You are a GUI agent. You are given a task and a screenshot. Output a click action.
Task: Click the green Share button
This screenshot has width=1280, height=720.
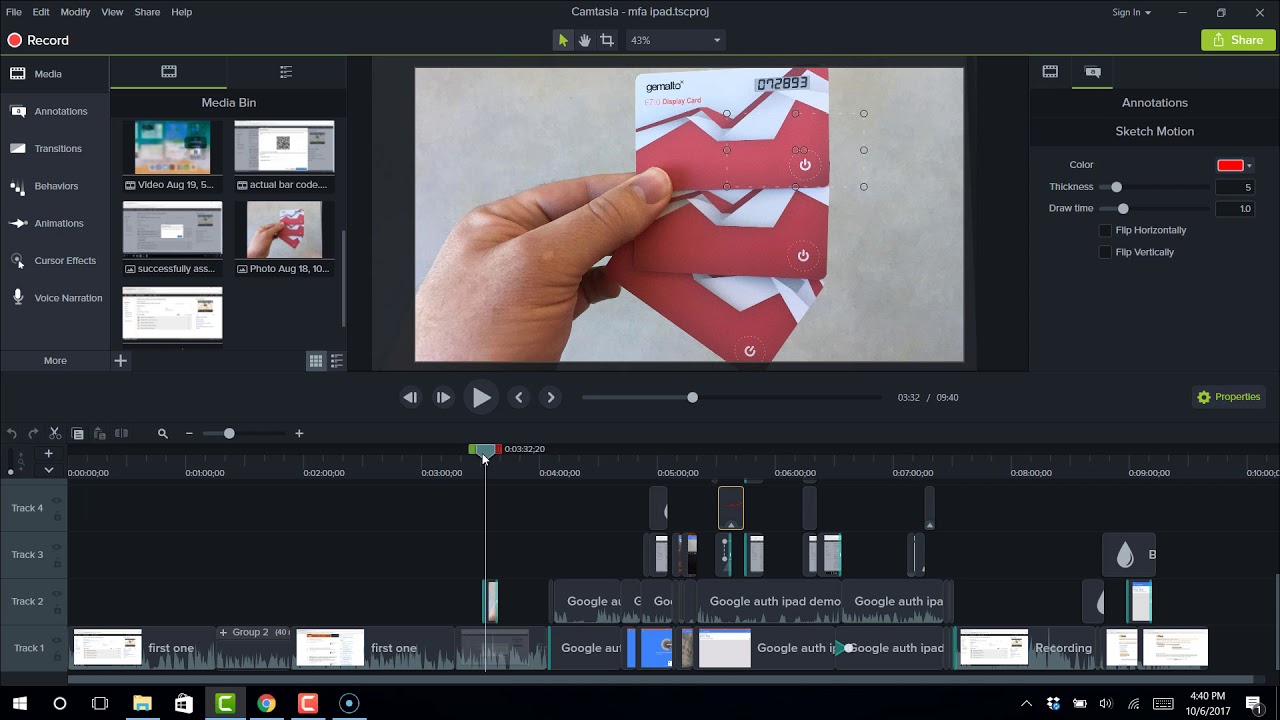click(x=1238, y=40)
